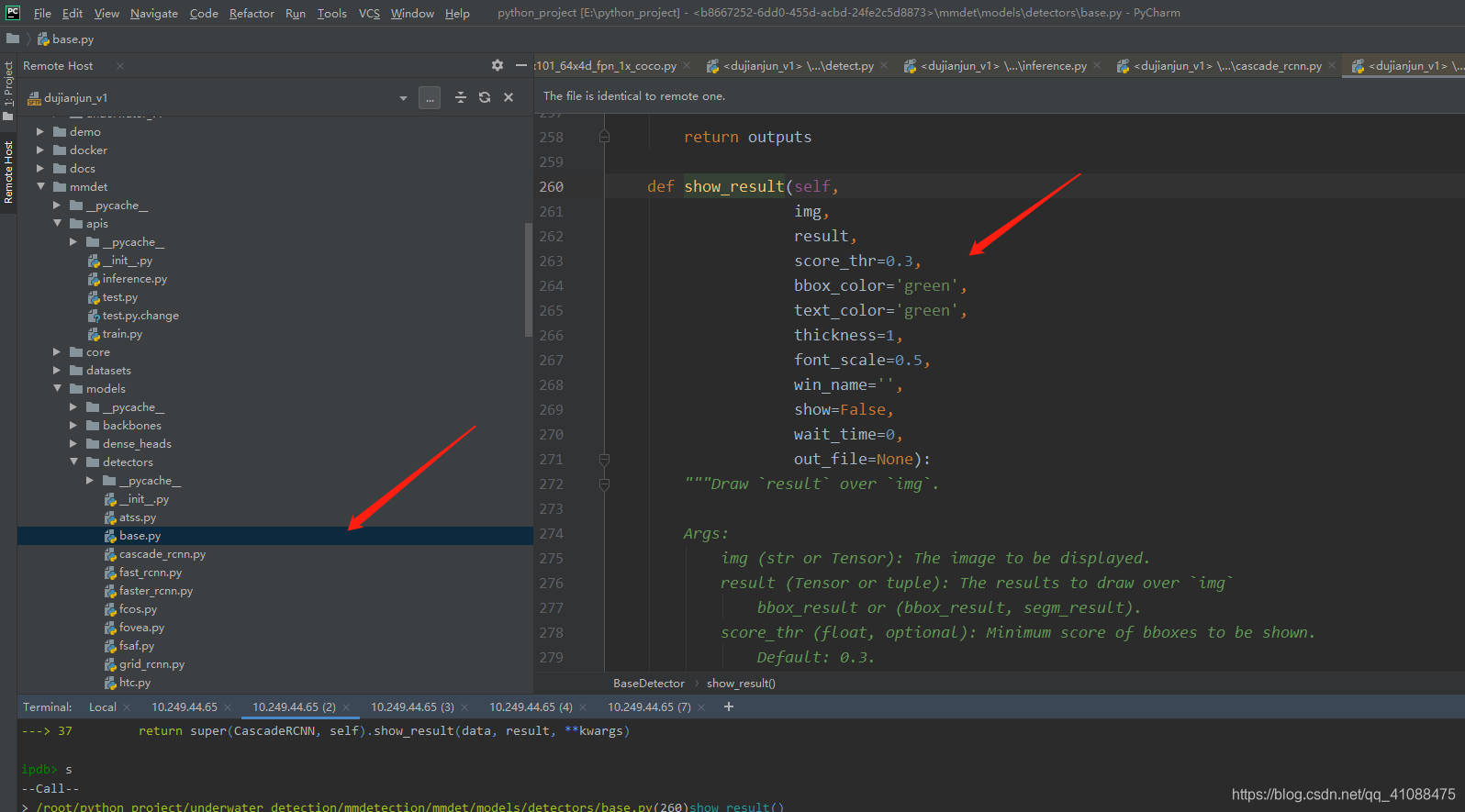Image resolution: width=1465 pixels, height=812 pixels.
Task: Add a new terminal session
Action: point(729,706)
